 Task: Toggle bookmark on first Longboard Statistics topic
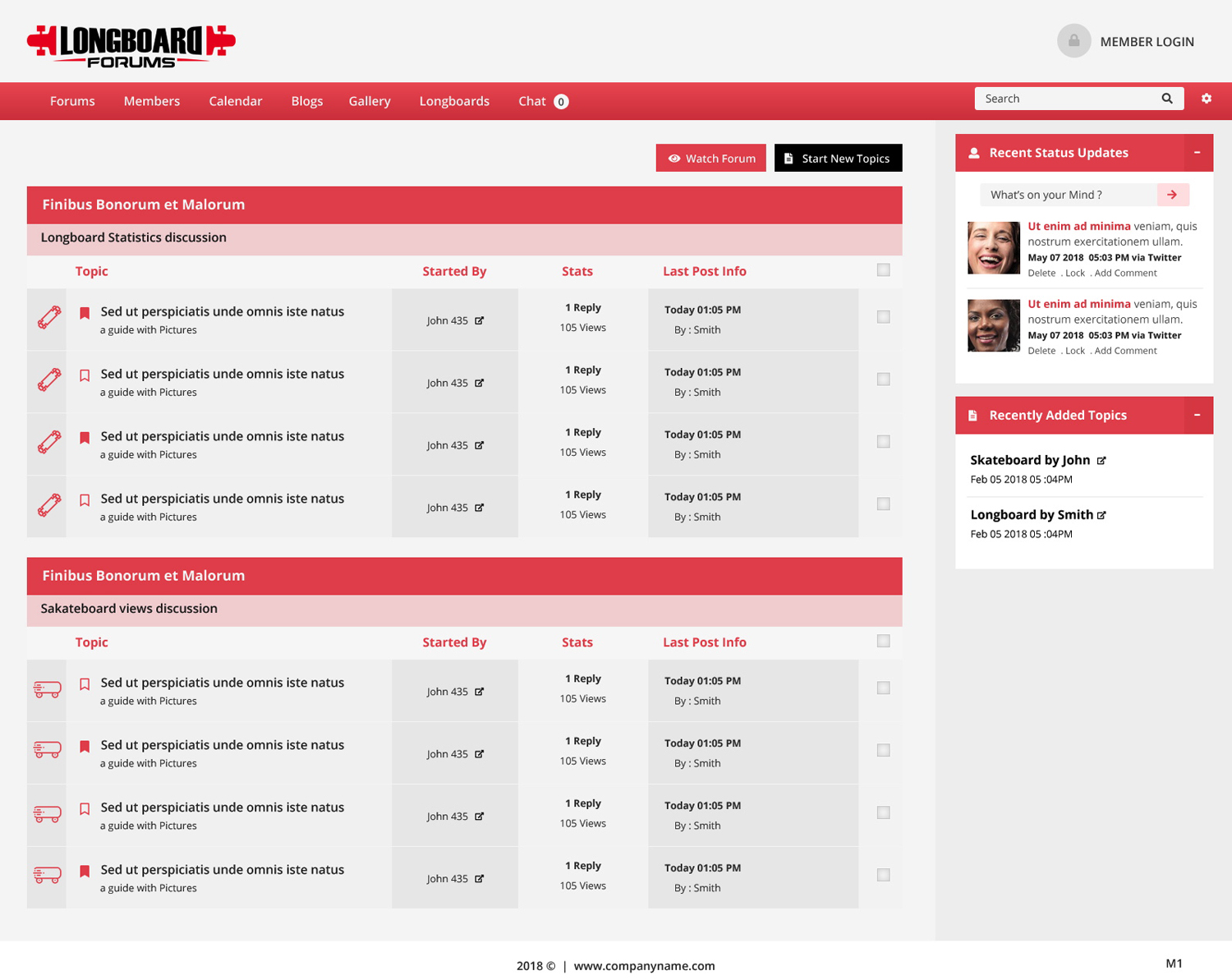pyautogui.click(x=85, y=313)
